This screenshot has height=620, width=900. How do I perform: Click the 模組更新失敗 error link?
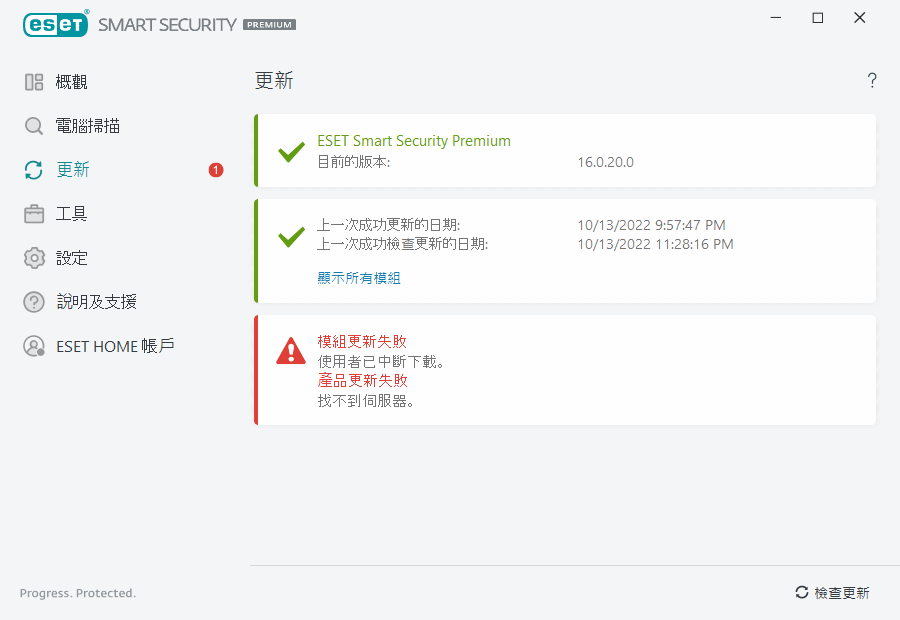[362, 341]
